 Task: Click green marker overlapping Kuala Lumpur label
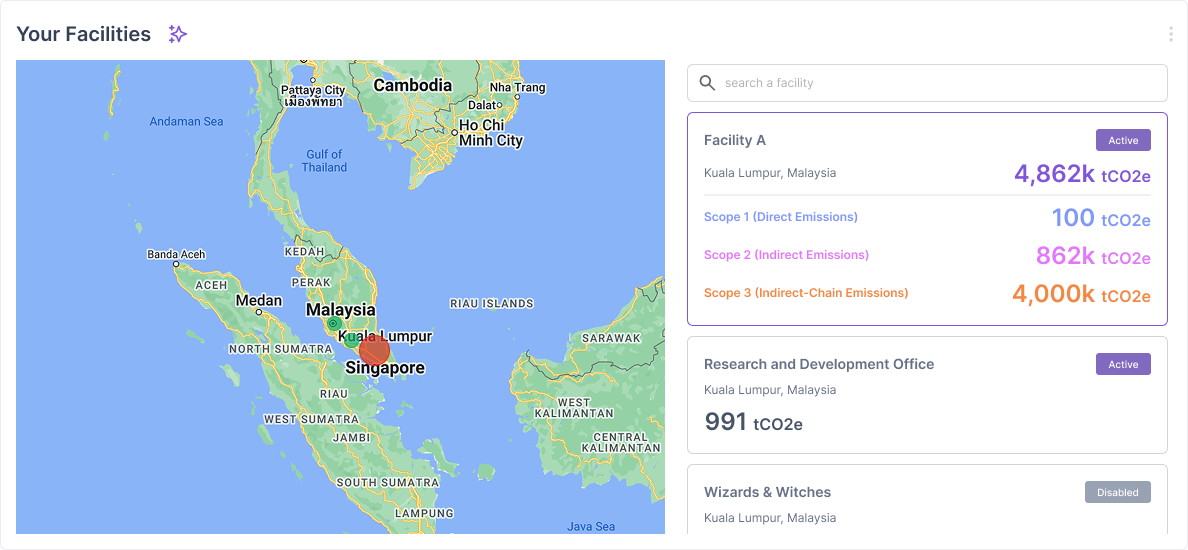click(x=351, y=338)
